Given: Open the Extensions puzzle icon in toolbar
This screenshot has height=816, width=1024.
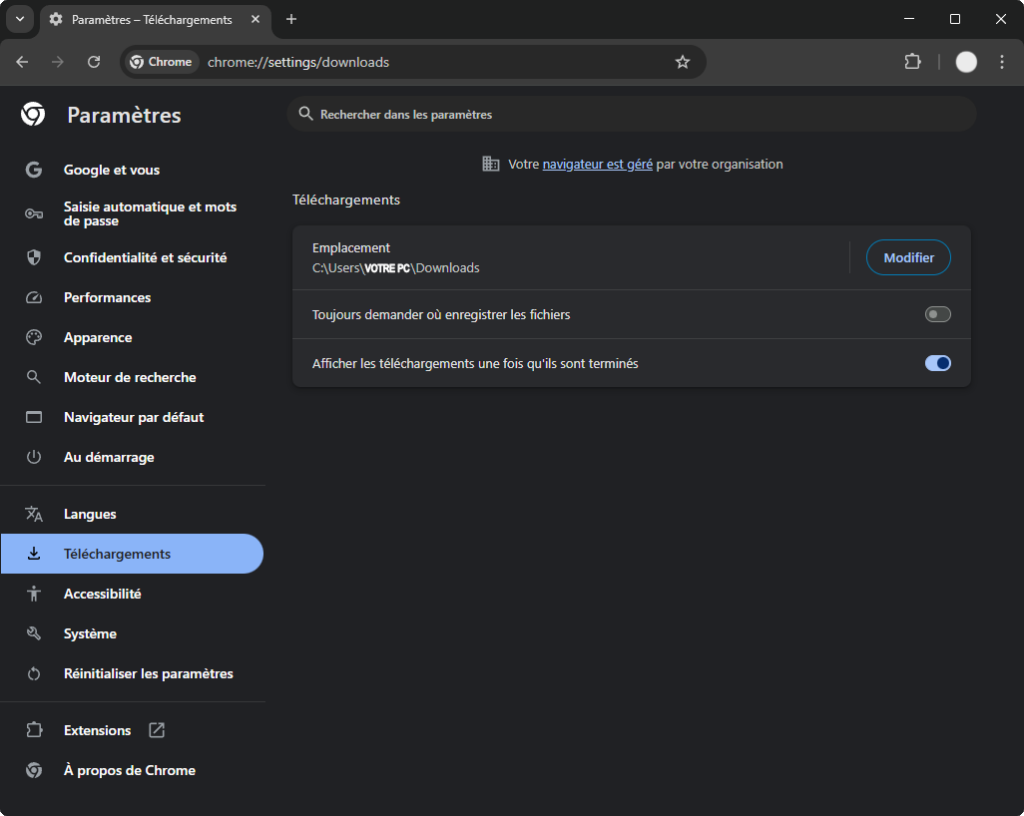Looking at the screenshot, I should (912, 62).
